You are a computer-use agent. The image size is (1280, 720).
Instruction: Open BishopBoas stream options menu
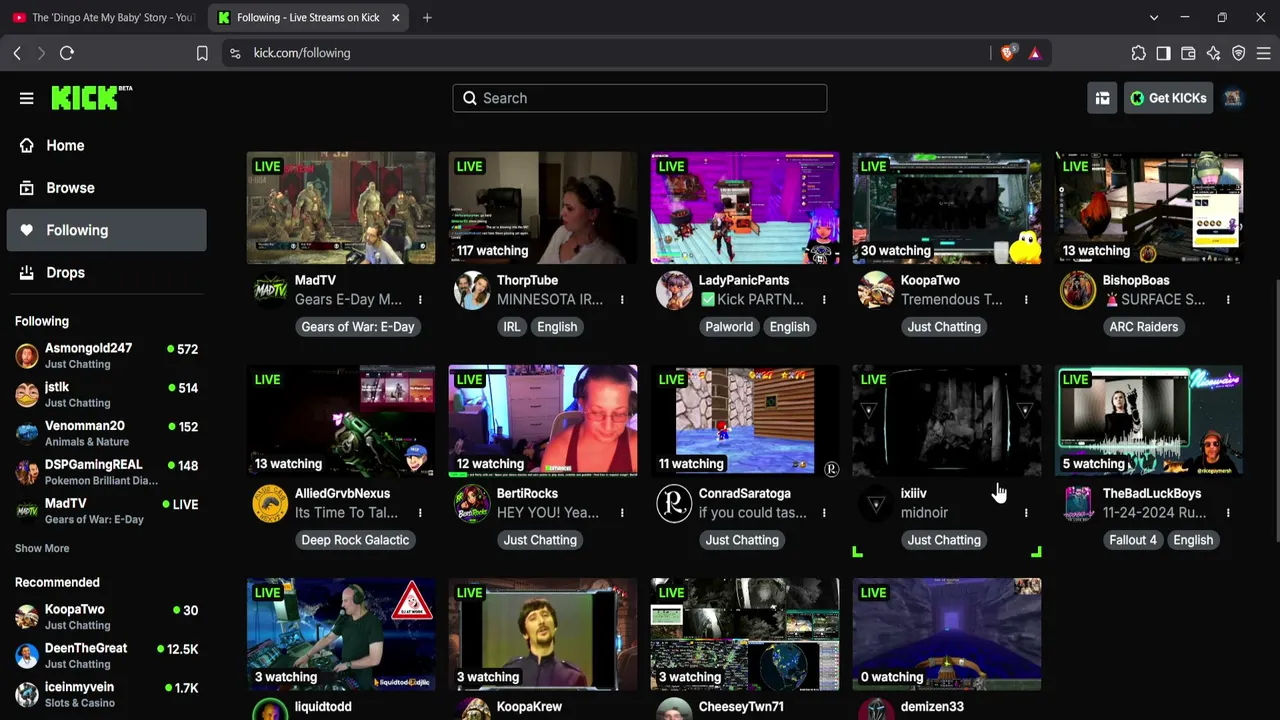[1228, 300]
